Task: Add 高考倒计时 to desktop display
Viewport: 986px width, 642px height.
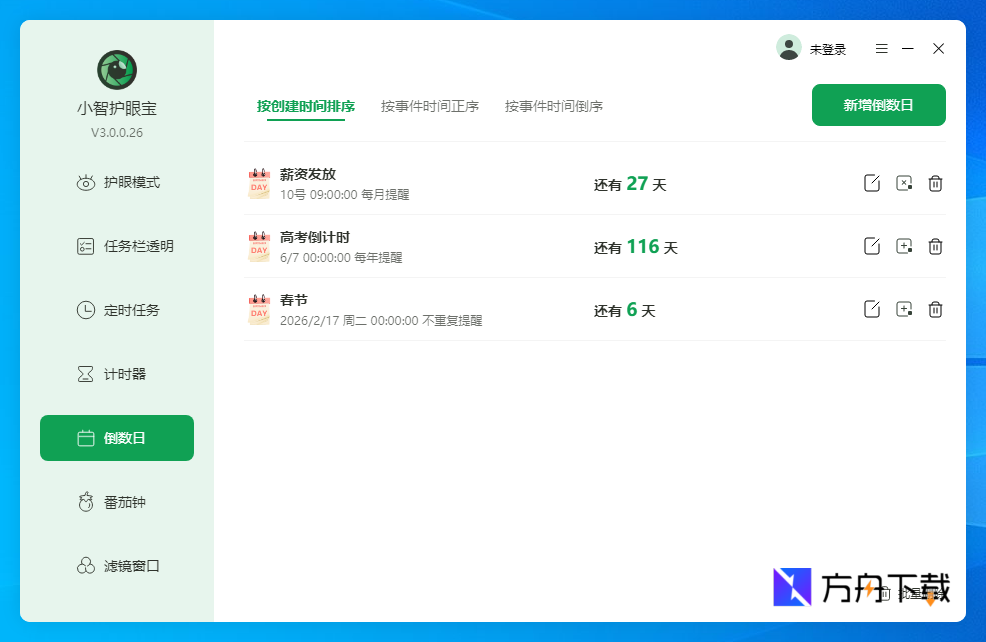Action: click(903, 246)
